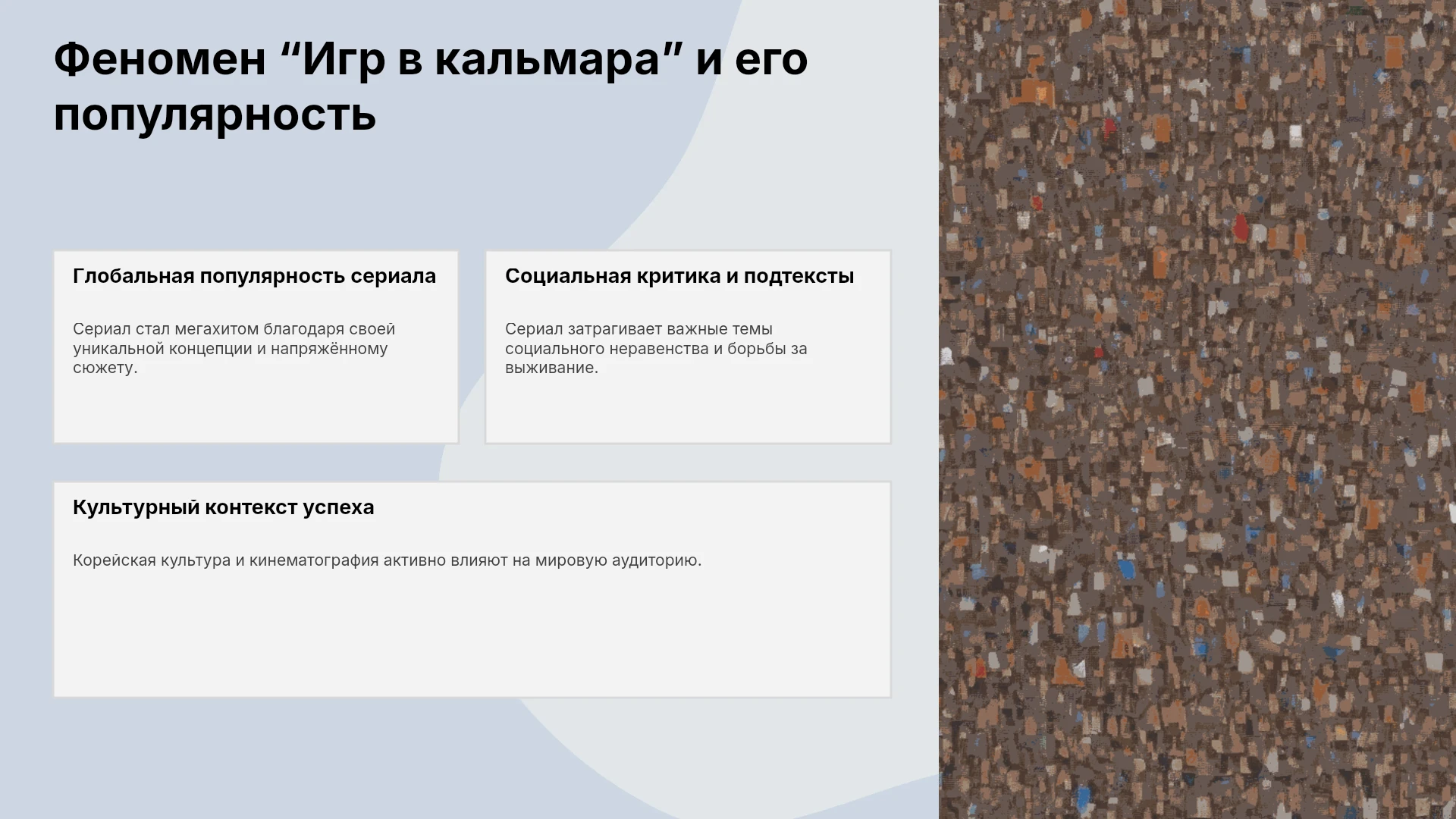This screenshot has width=1456, height=819.
Task: Click the slide title 'Феномен Игр в кальмара'
Action: 431,86
